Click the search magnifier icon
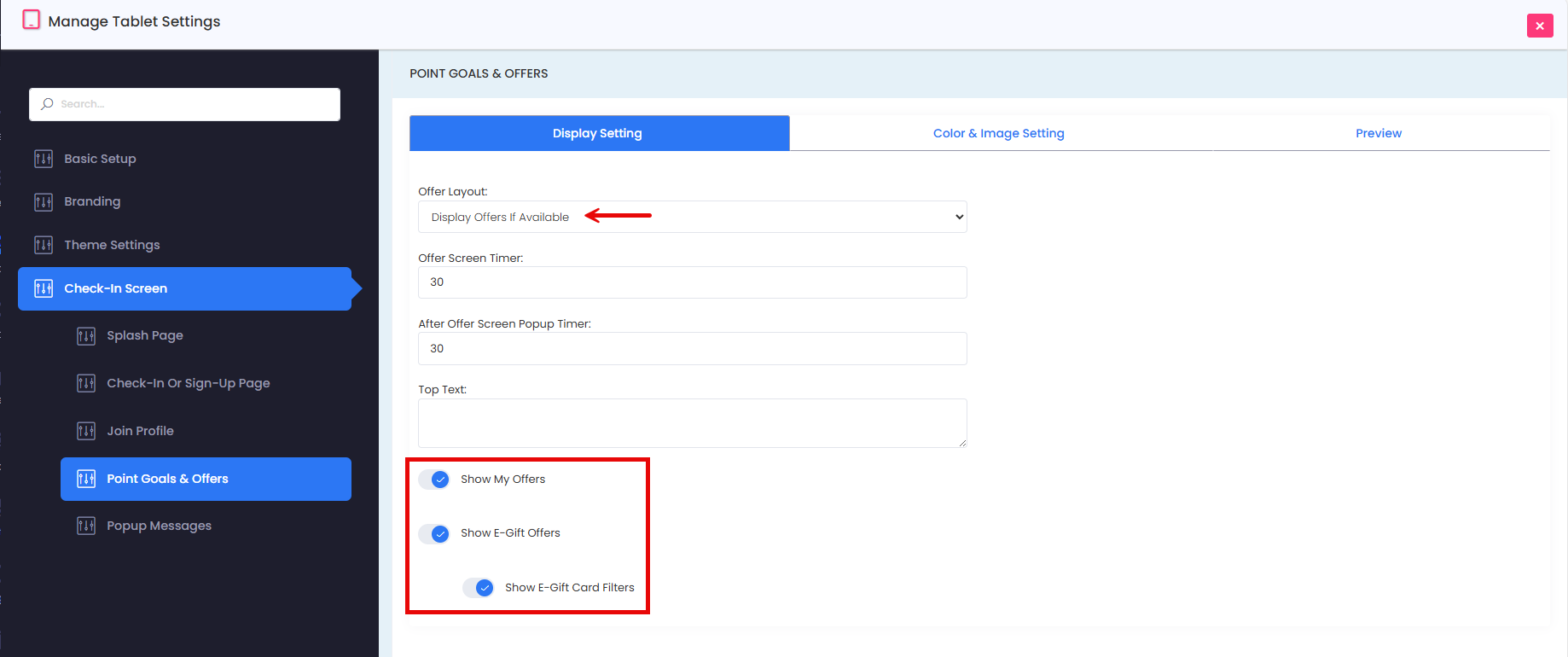The height and width of the screenshot is (657, 1568). tap(47, 104)
